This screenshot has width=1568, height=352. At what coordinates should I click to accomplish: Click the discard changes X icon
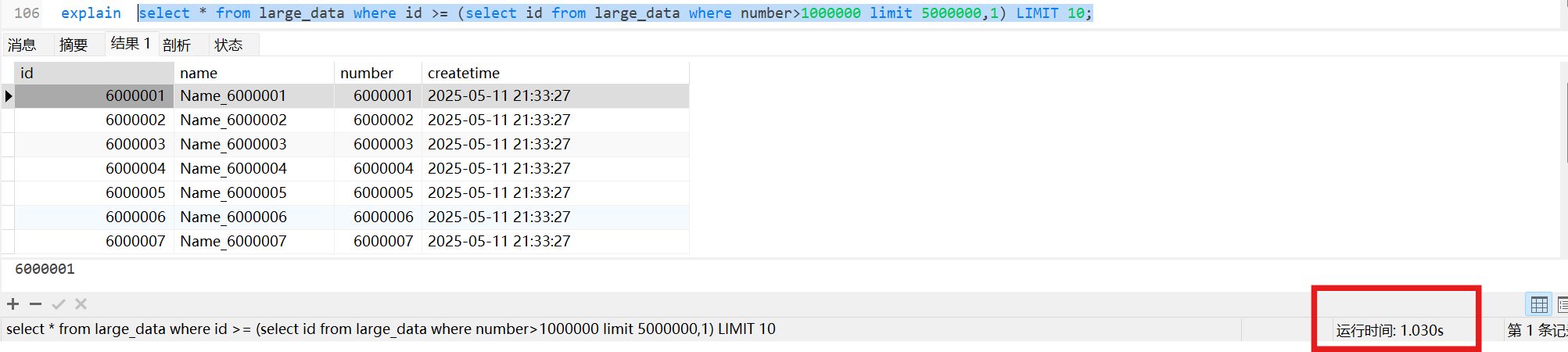[x=81, y=304]
